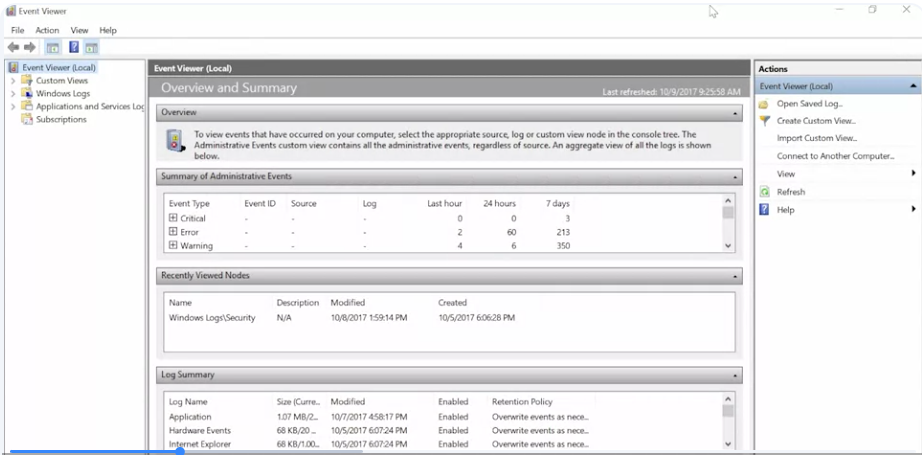
Task: Open the View menu in menu bar
Action: 79,30
